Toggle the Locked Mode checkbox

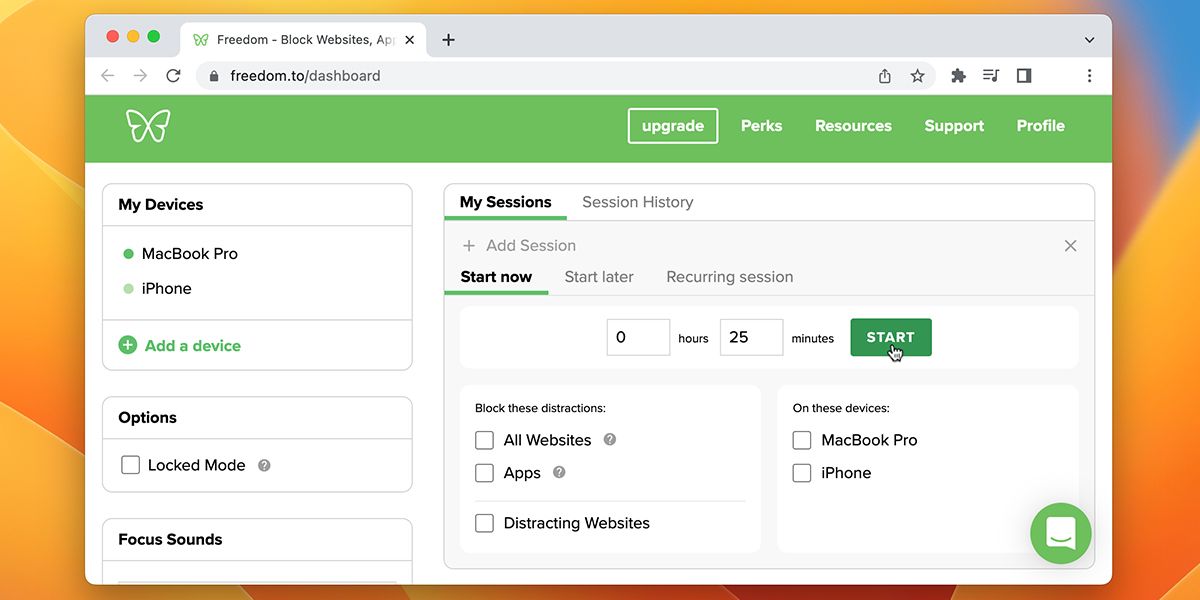[130, 465]
